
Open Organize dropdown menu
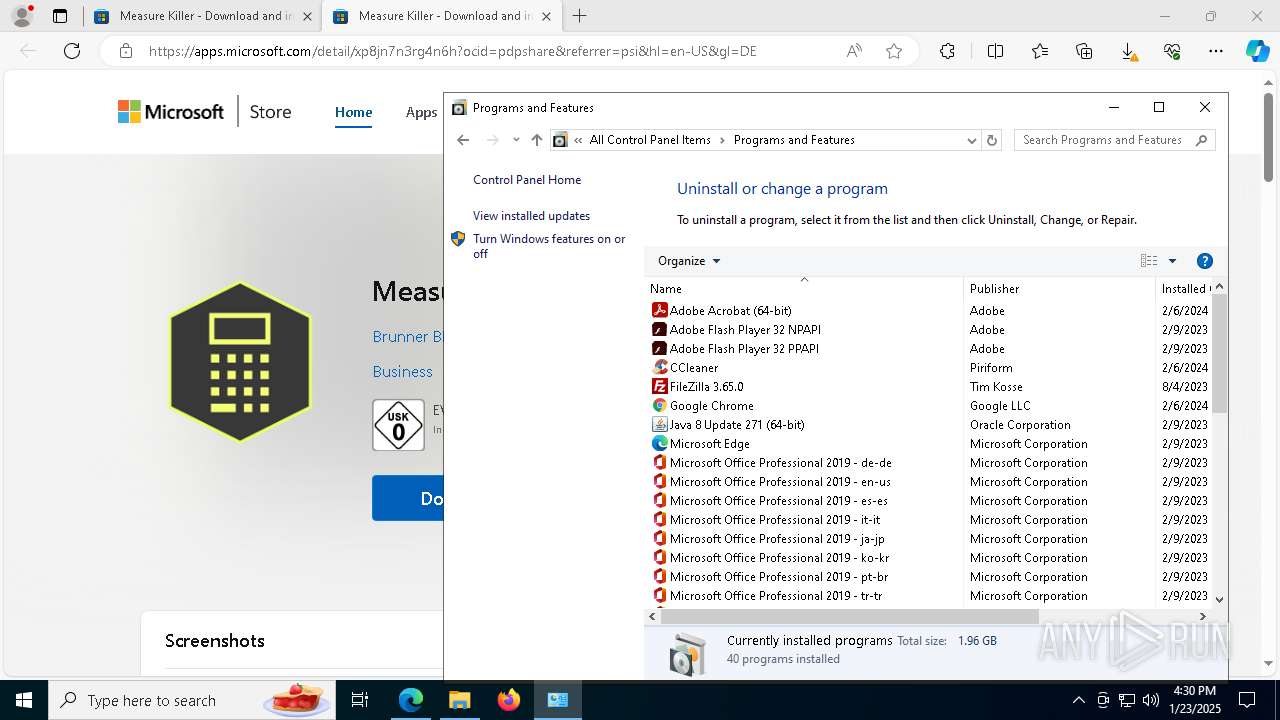[x=688, y=261]
